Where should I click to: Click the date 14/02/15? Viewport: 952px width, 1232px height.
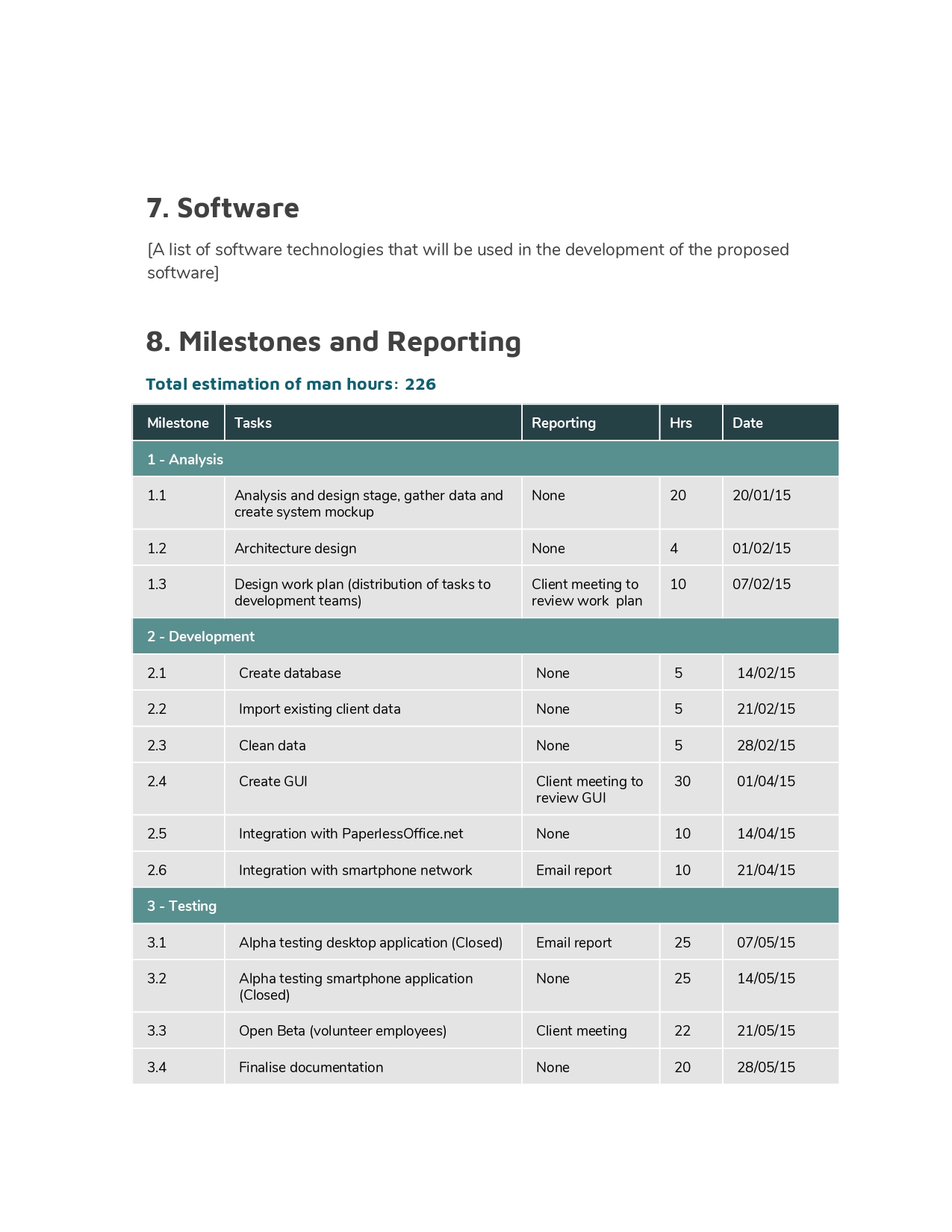(766, 673)
